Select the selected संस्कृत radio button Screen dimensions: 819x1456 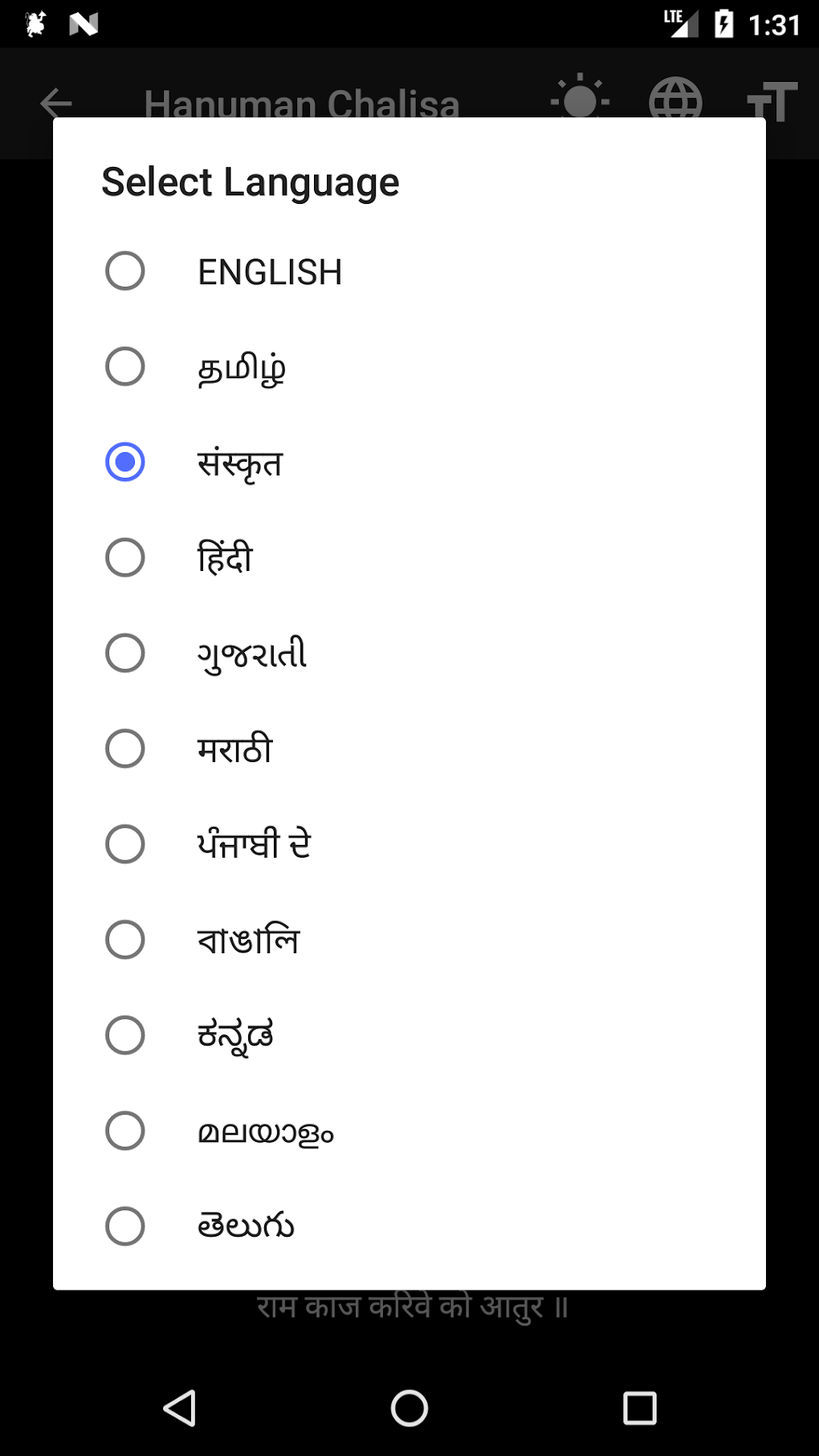125,463
